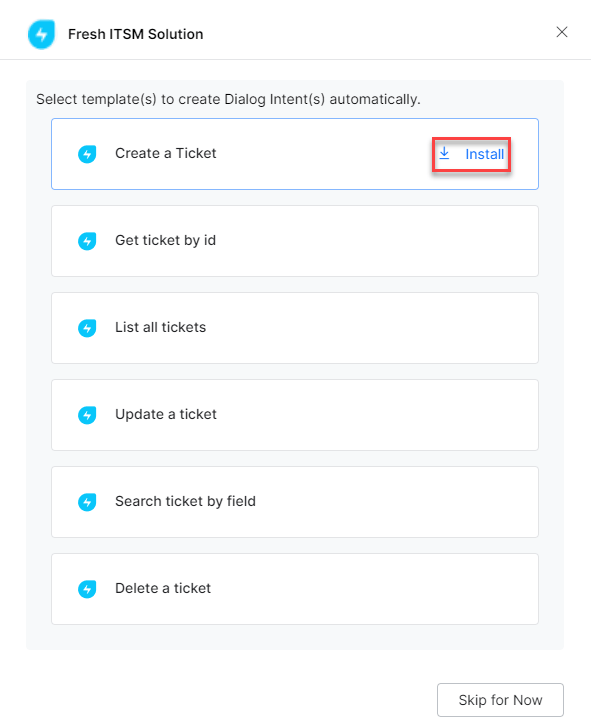Click the List all tickets lightning icon
Image resolution: width=591 pixels, height=724 pixels.
[87, 328]
